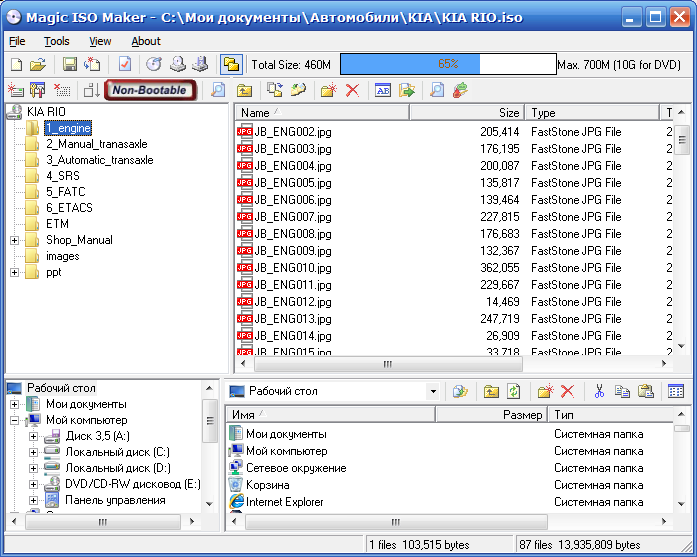Click the virtual drive icon beside CD drive

pos(200,65)
